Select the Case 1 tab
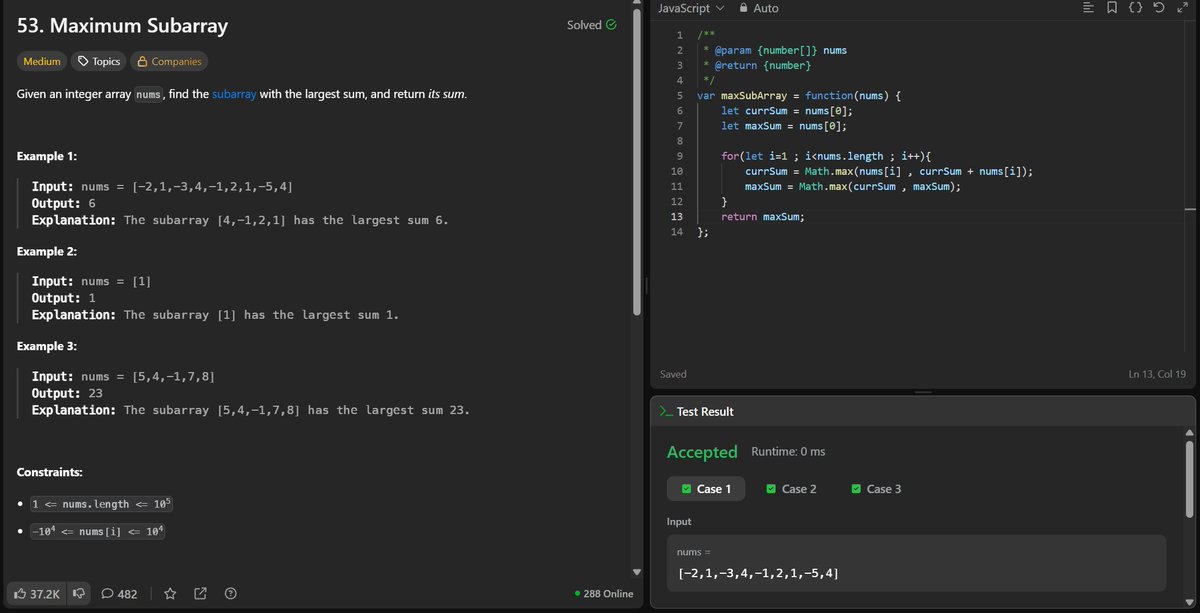 pos(706,489)
